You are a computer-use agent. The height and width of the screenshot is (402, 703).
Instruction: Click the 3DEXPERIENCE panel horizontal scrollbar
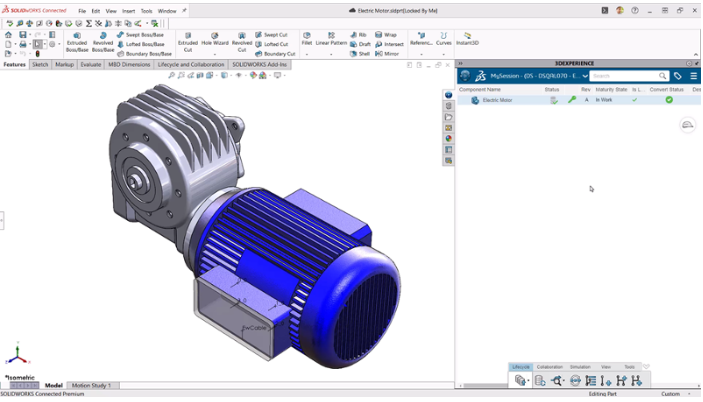click(486, 385)
